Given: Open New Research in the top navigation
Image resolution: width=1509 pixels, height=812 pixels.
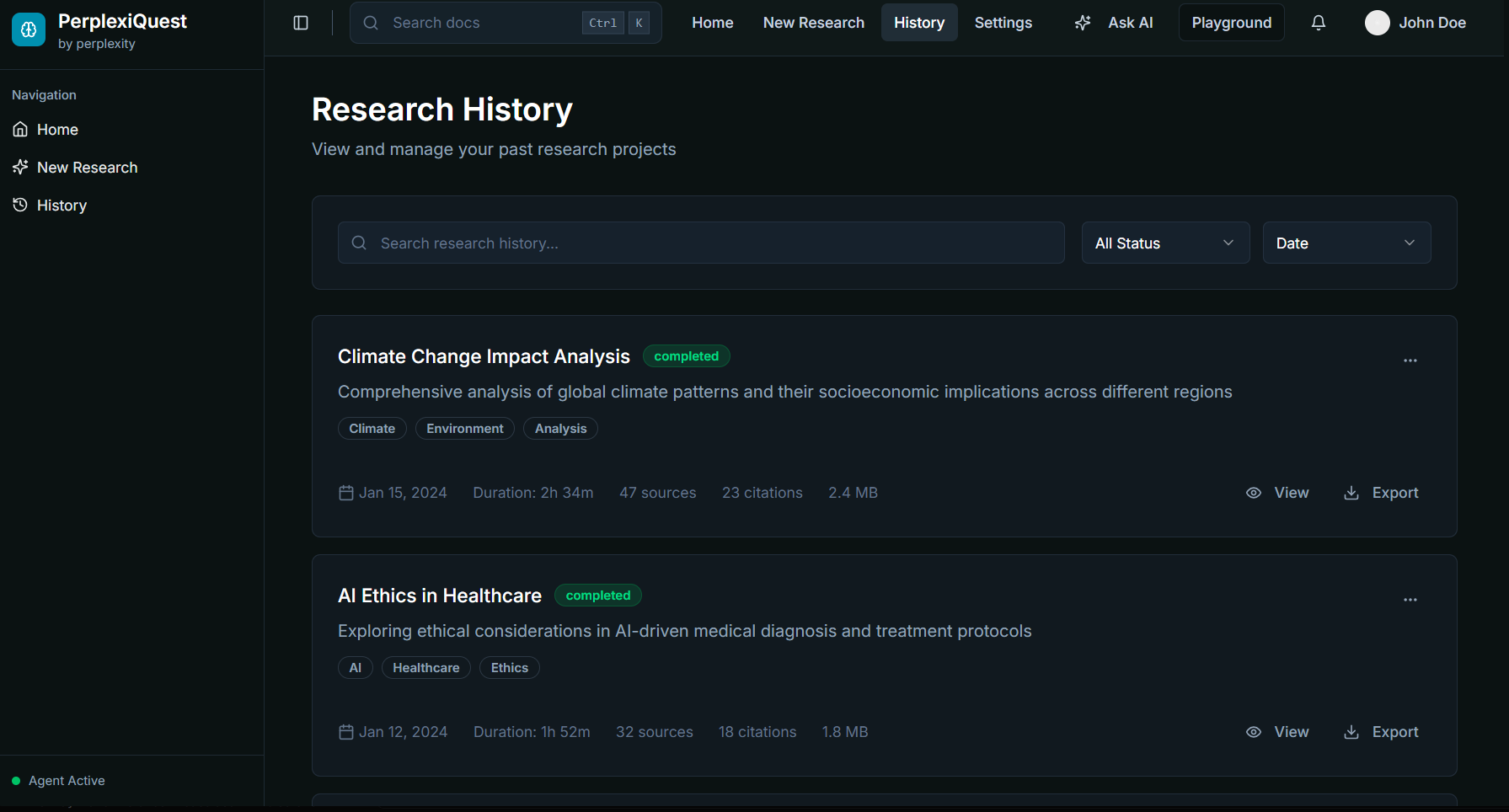Looking at the screenshot, I should pyautogui.click(x=814, y=23).
